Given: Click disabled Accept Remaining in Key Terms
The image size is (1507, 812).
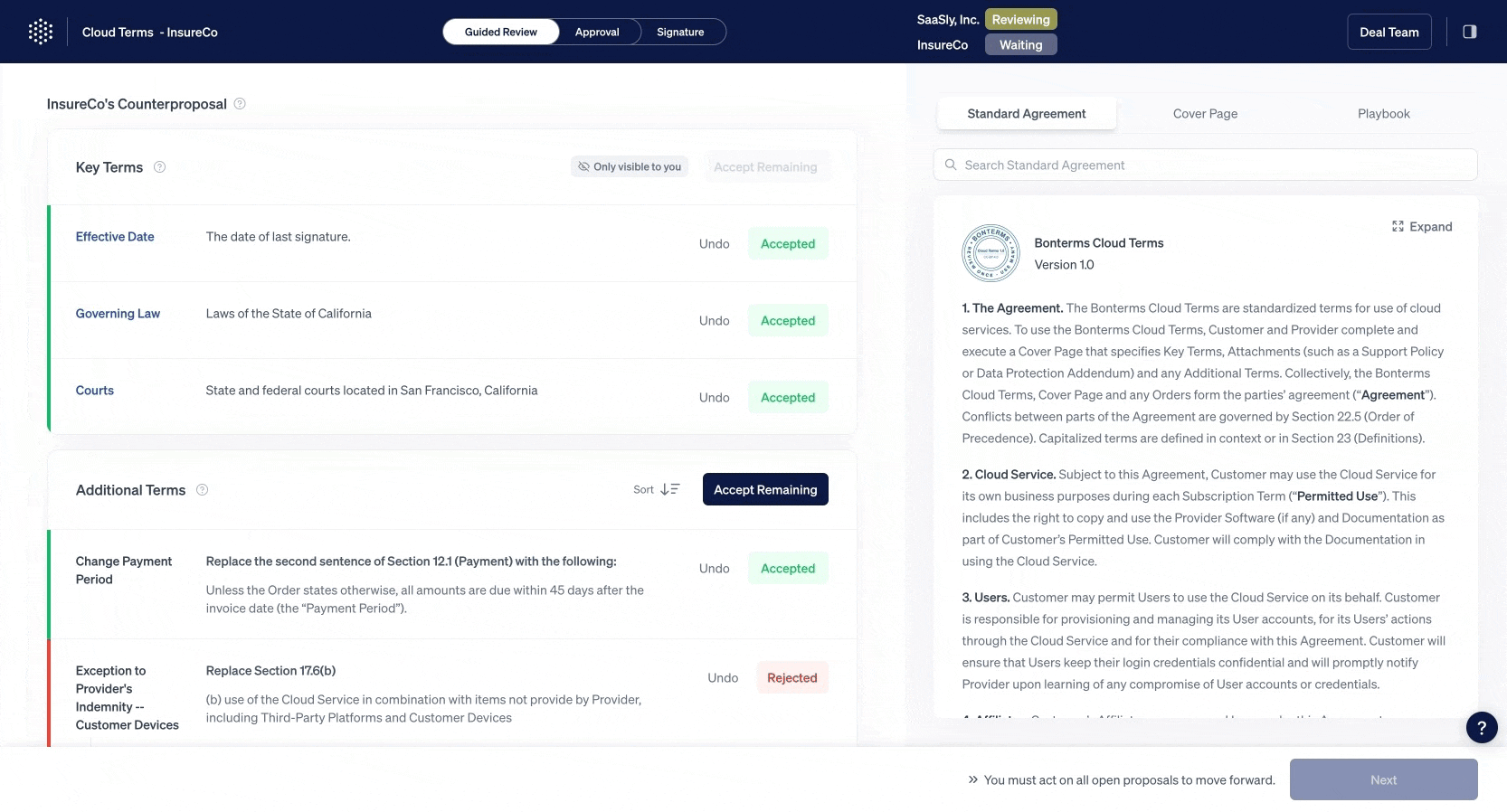Looking at the screenshot, I should [x=765, y=167].
